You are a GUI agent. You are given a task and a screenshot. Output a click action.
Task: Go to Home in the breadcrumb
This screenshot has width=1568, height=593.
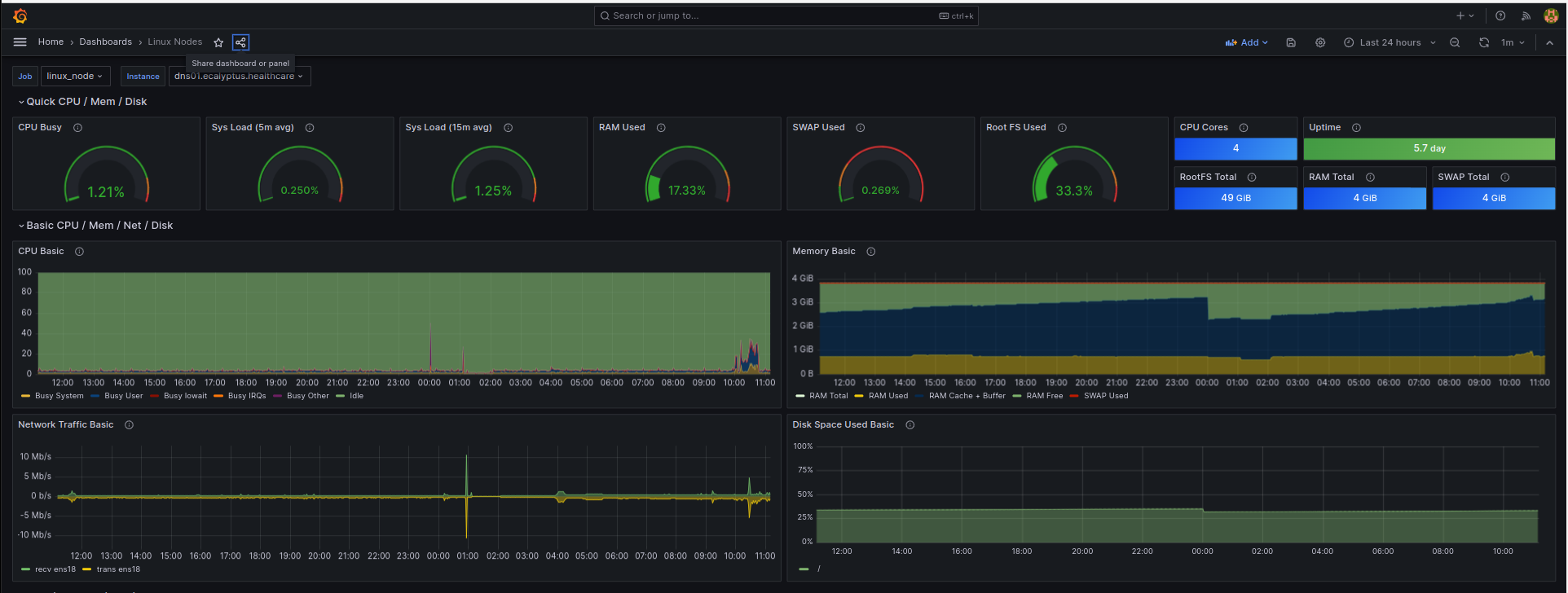pos(51,42)
